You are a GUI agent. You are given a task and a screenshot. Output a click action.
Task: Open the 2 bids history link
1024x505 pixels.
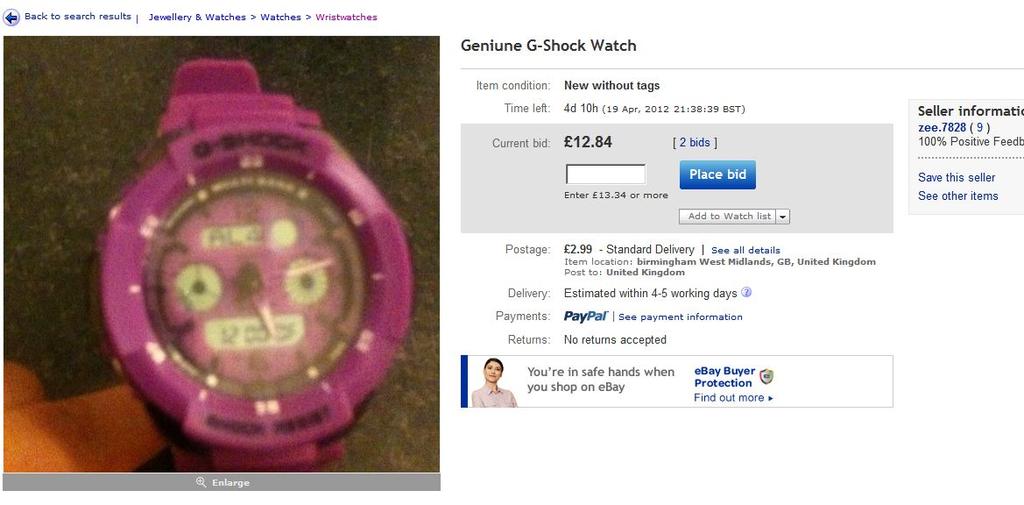694,142
